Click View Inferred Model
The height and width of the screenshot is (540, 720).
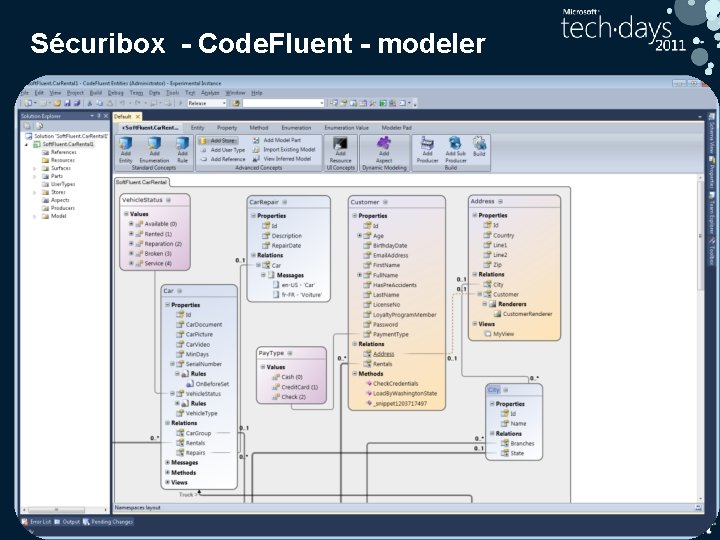tap(282, 159)
